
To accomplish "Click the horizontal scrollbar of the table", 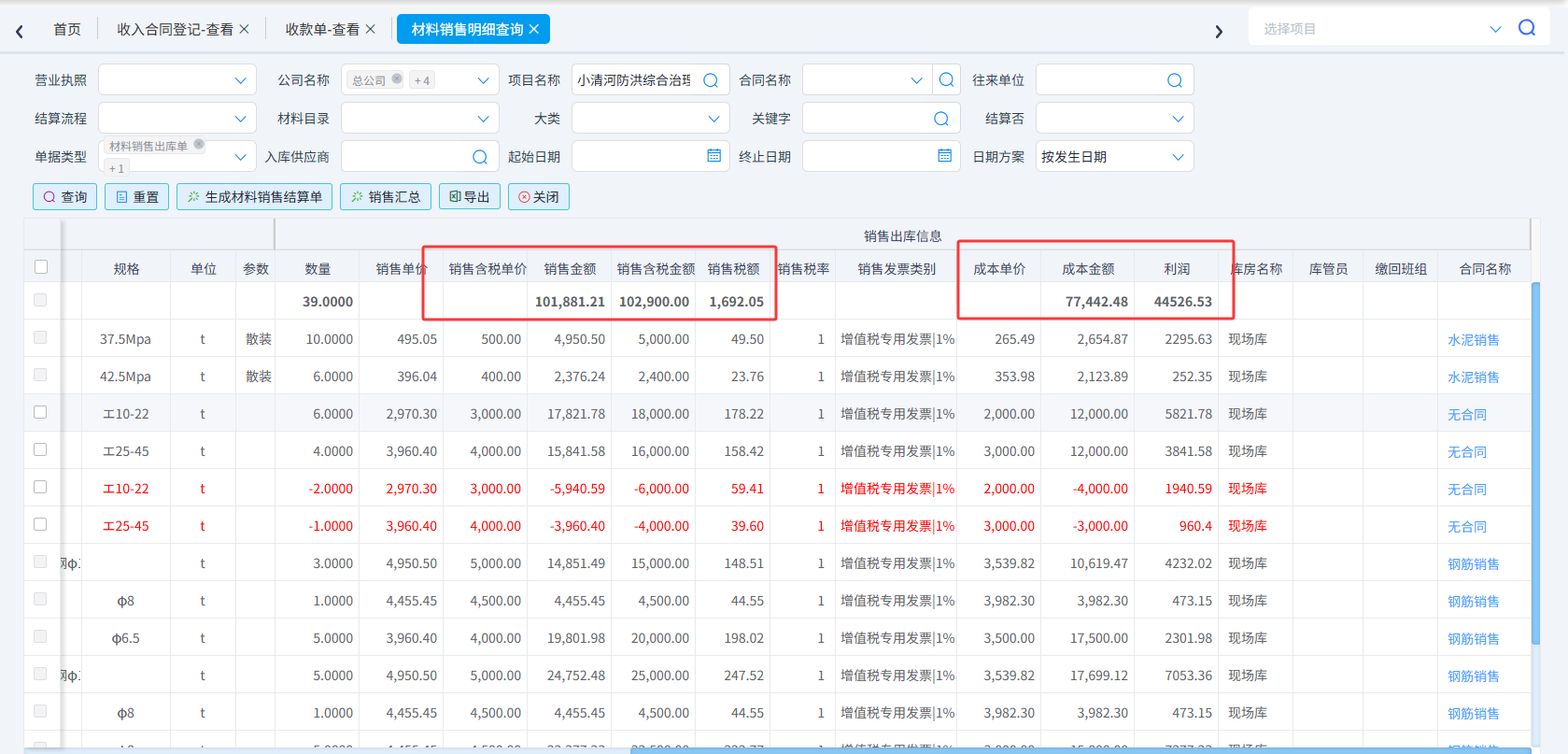I will tap(1081, 750).
